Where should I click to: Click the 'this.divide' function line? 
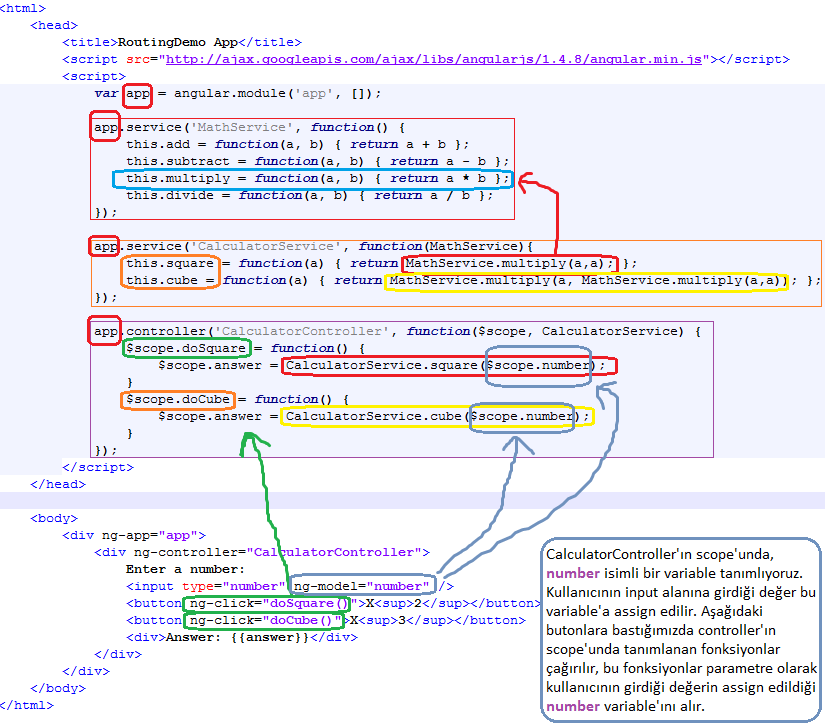point(309,195)
